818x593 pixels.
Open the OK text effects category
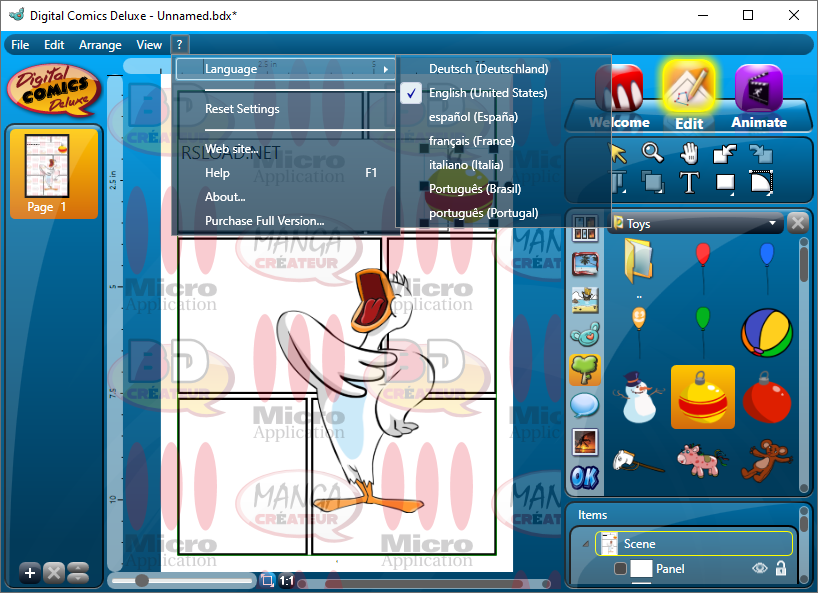point(585,478)
